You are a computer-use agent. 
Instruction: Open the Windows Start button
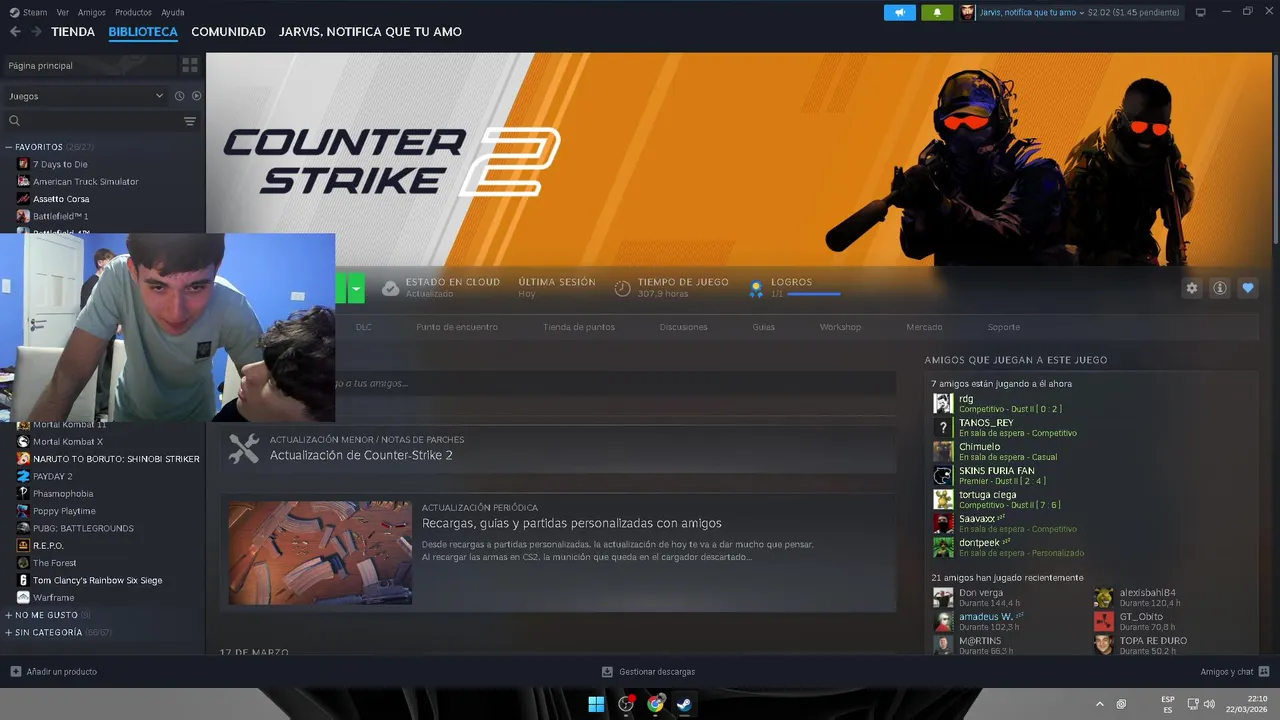(x=596, y=704)
